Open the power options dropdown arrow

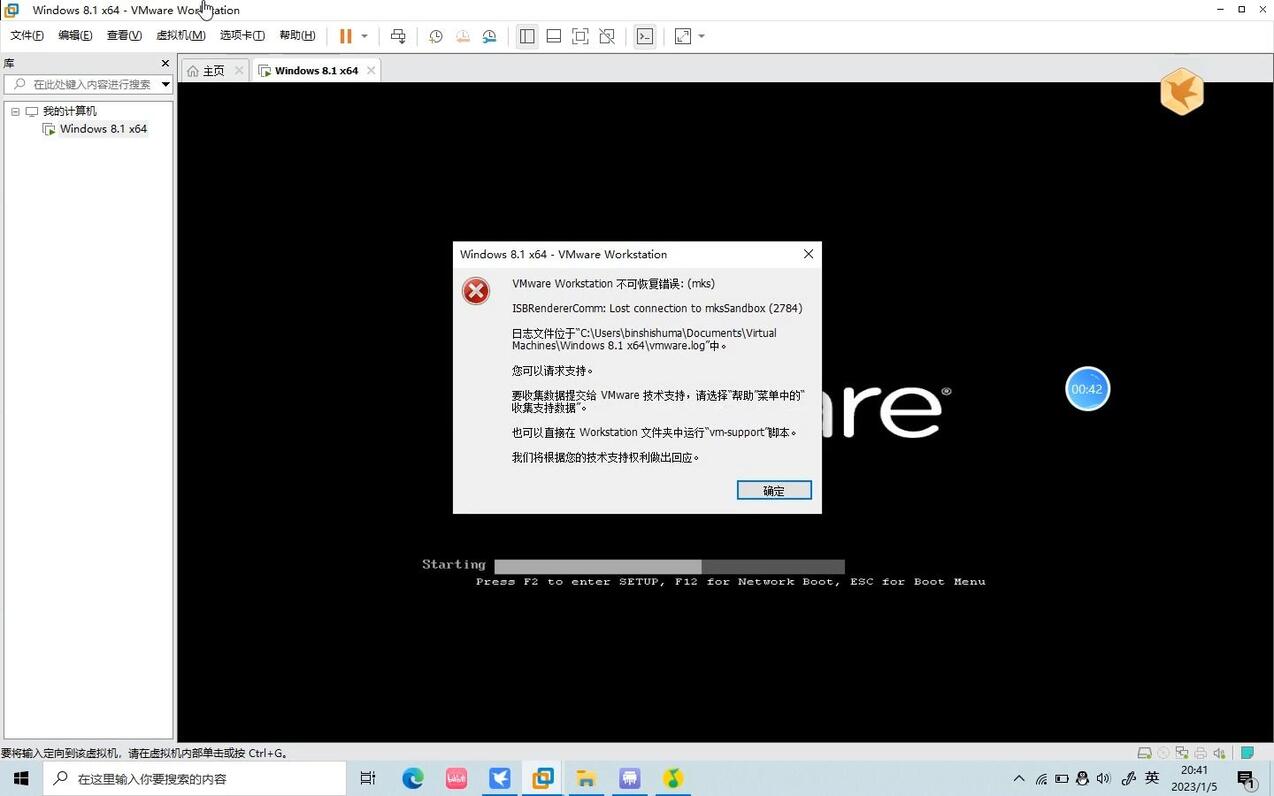(364, 36)
